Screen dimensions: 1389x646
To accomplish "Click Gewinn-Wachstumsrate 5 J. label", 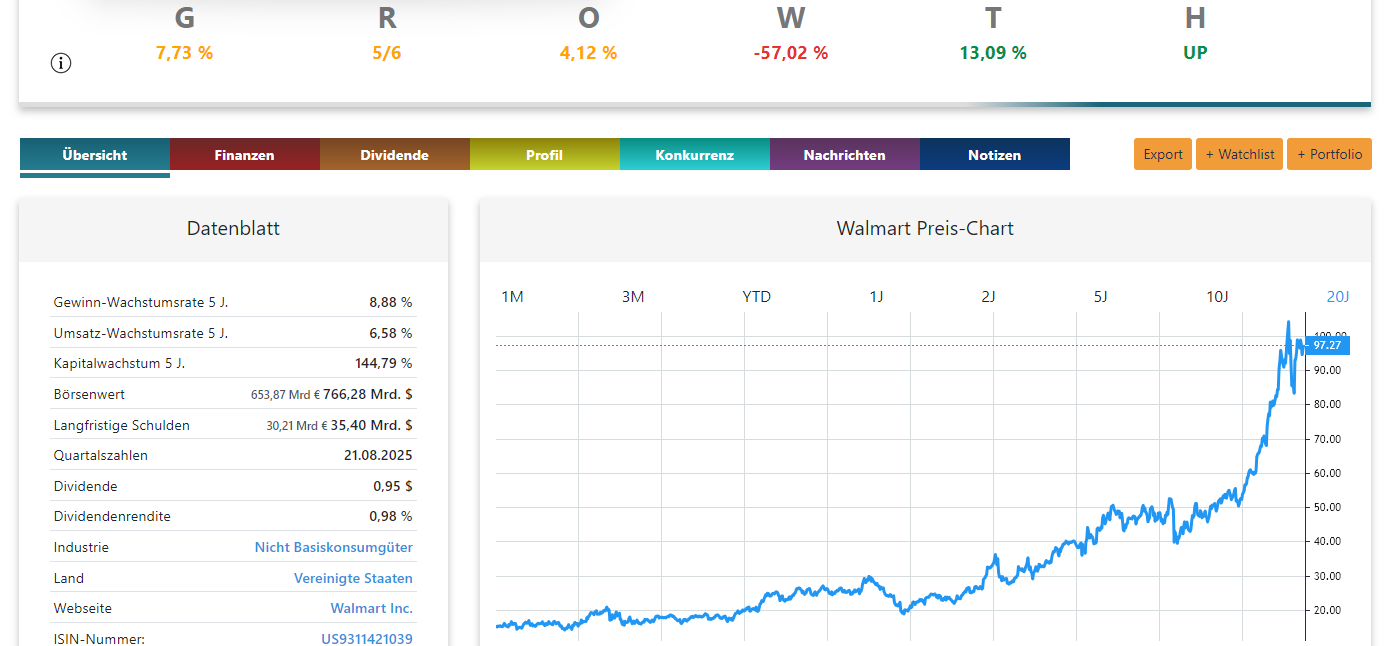I will tap(141, 302).
